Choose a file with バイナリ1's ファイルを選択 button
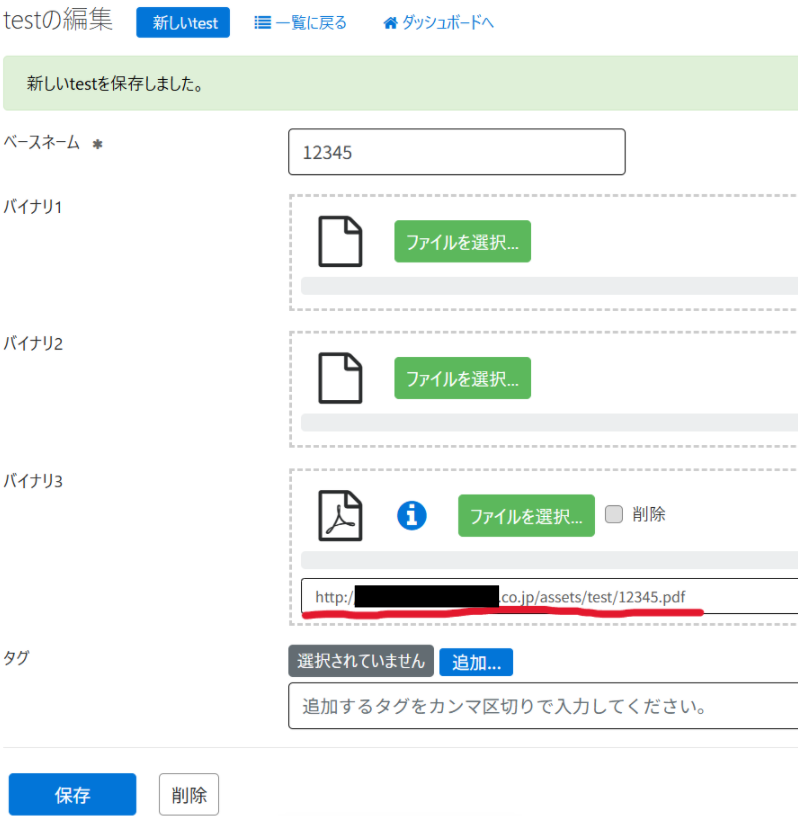 [x=462, y=242]
